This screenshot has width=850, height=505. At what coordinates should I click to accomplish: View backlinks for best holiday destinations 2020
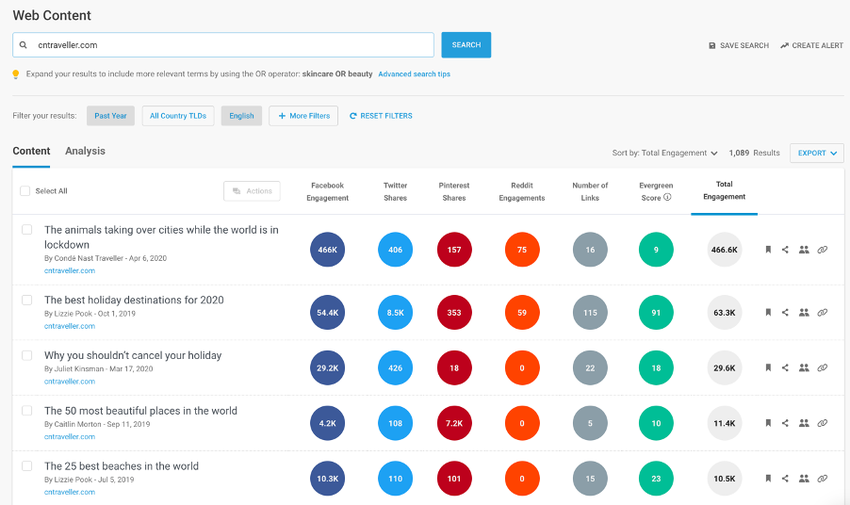point(822,313)
